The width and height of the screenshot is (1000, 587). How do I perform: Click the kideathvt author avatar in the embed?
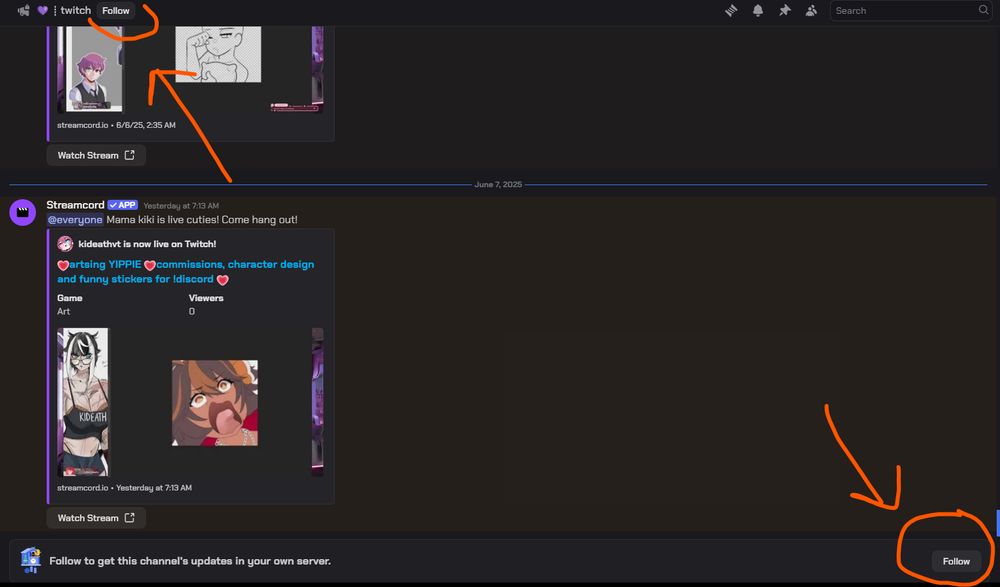65,244
